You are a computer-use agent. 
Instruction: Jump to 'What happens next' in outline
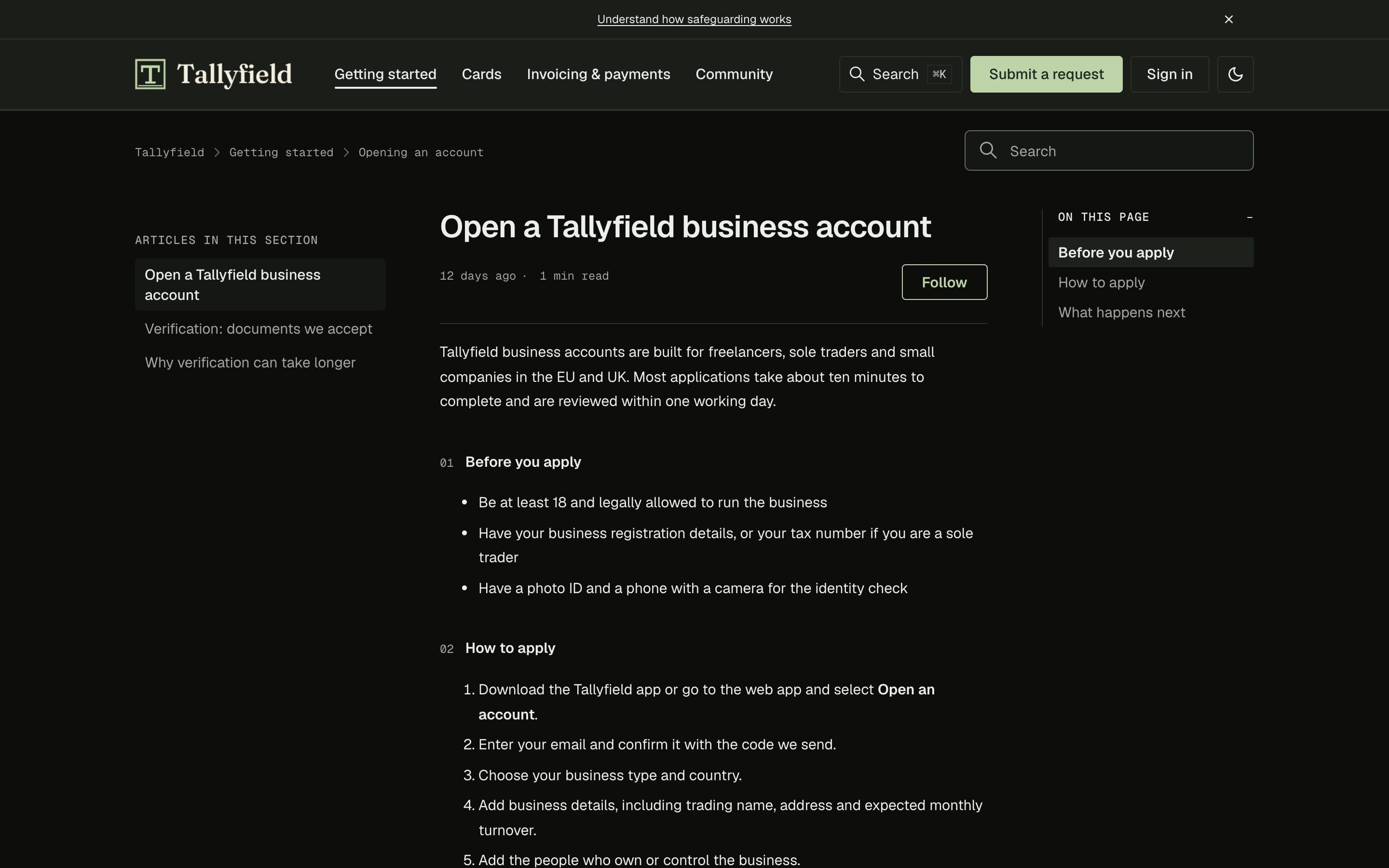(x=1121, y=312)
